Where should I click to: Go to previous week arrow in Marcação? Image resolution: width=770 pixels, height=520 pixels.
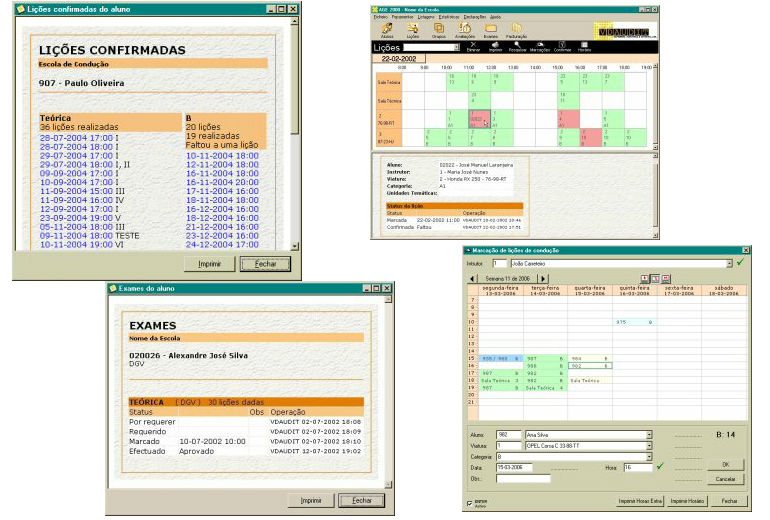point(472,278)
